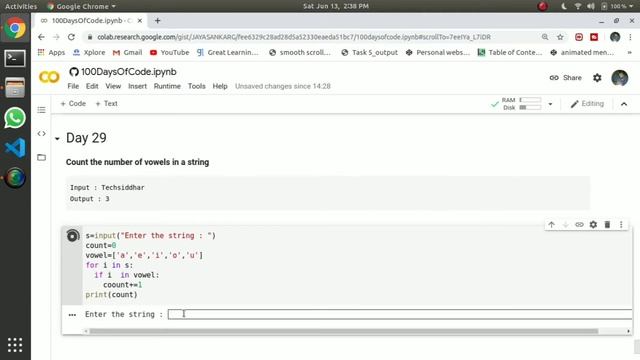Screen dimensions: 640x360
Task: Open the Task 5_output bookmark
Action: tap(369, 52)
